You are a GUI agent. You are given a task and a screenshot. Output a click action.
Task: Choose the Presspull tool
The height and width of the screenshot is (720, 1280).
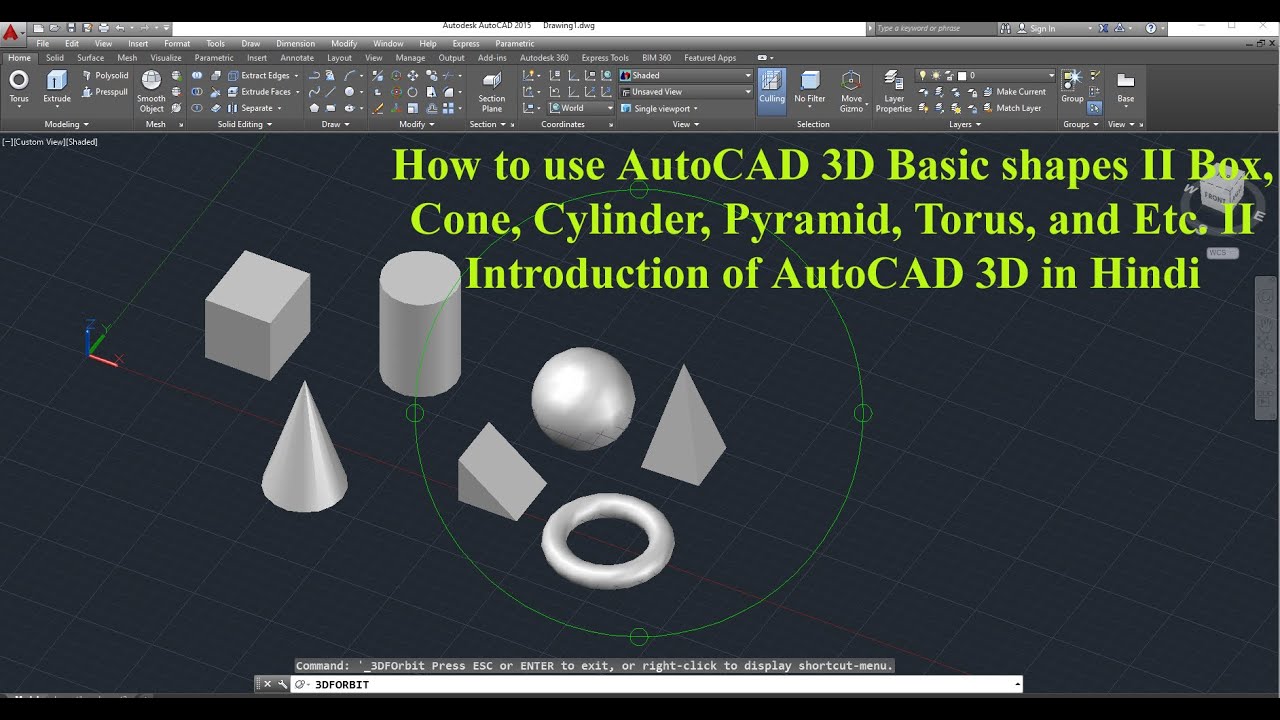[104, 92]
